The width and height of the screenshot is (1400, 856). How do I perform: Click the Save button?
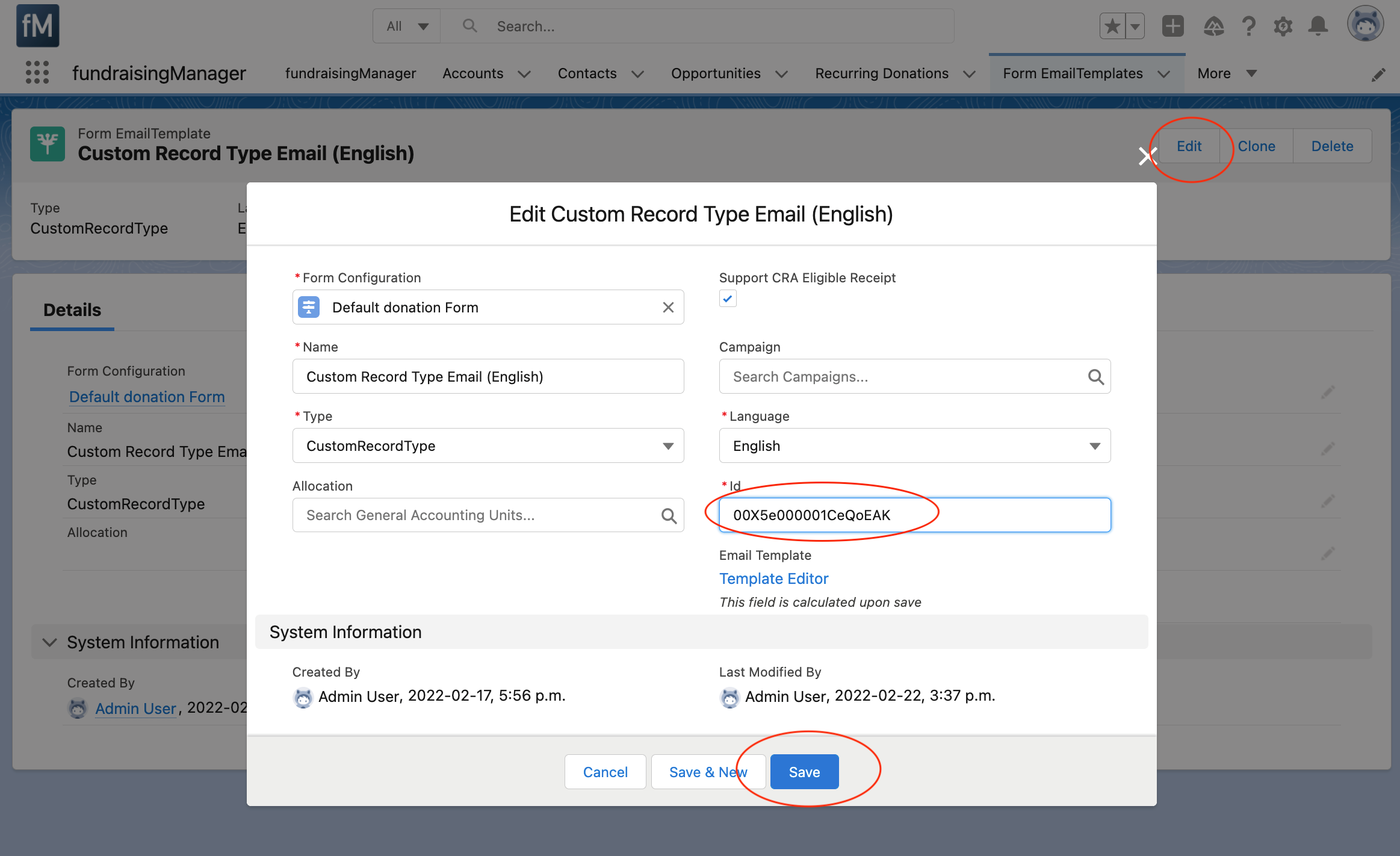804,772
